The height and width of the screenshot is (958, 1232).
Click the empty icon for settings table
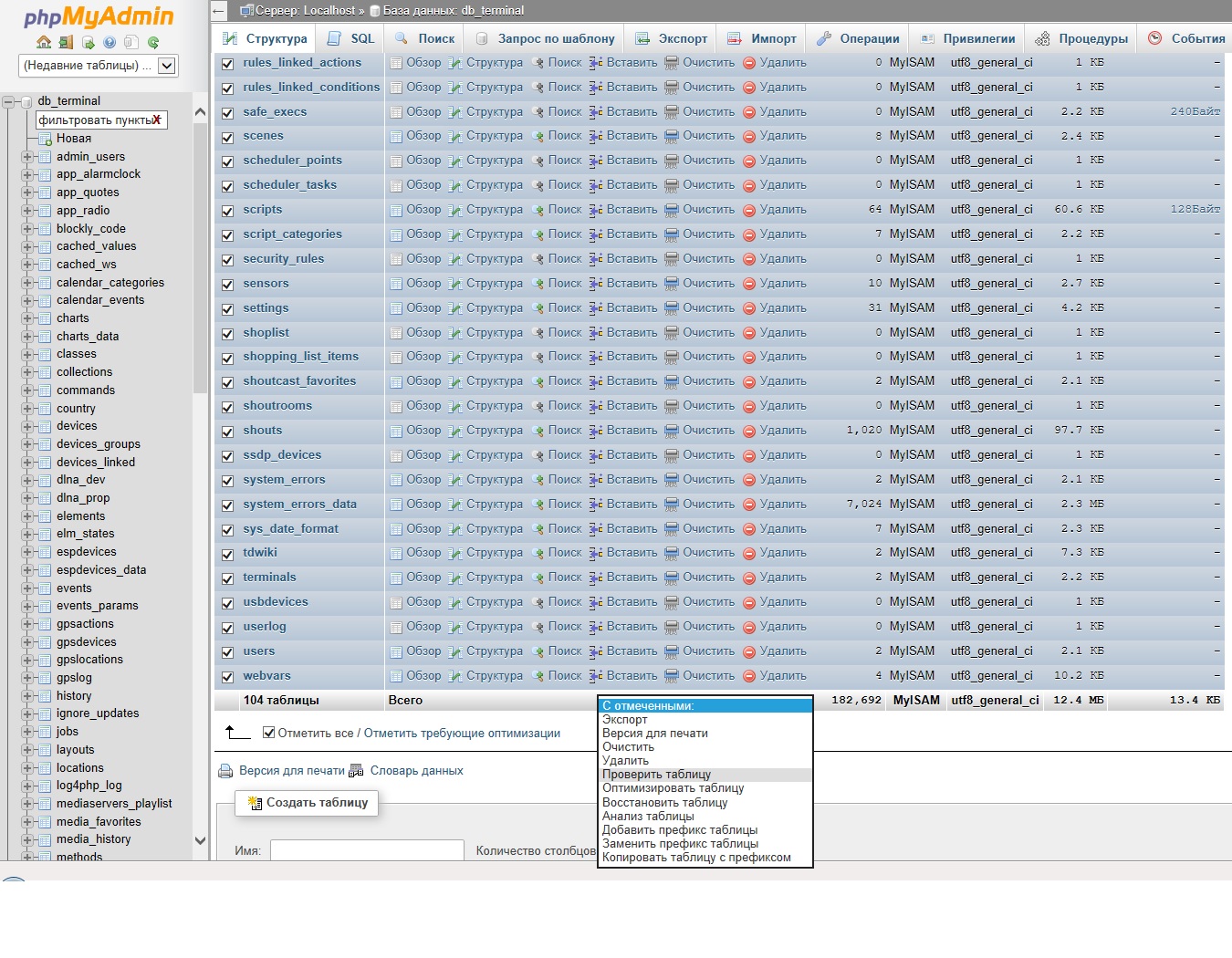(x=672, y=308)
